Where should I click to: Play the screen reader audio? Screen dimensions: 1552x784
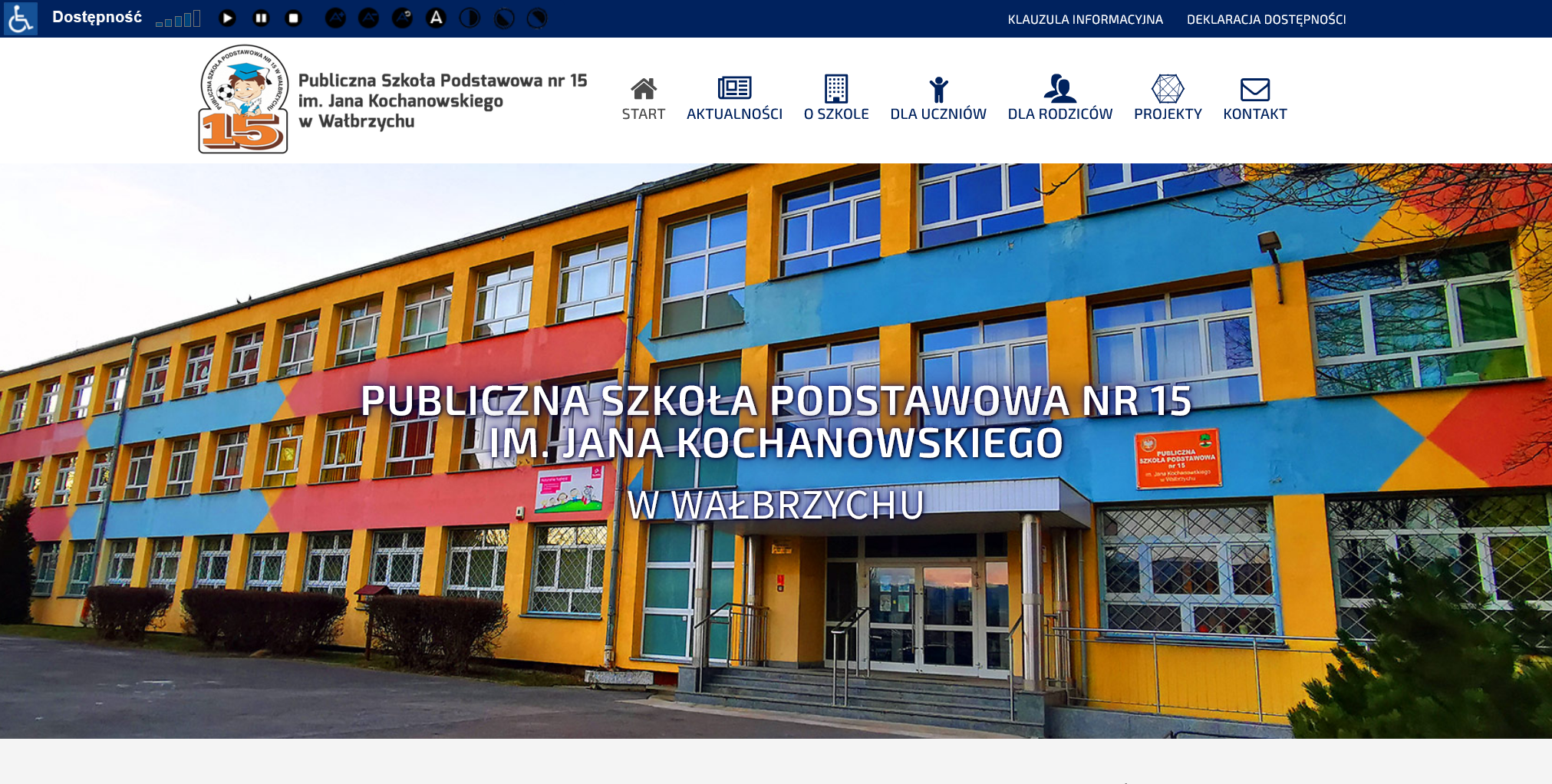(227, 18)
